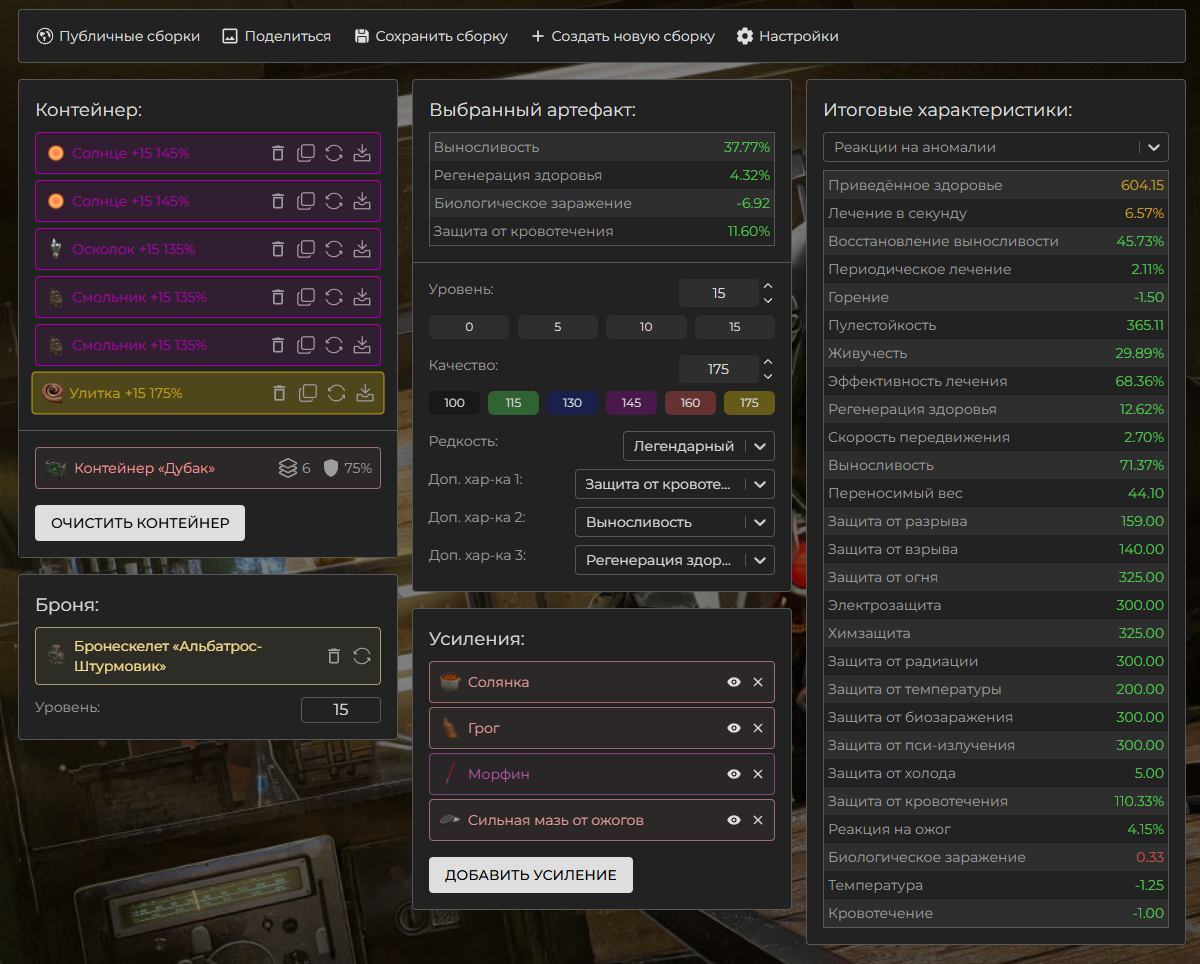Click ДОБАВИТЬ УСИЛЕНИЕ button
The width and height of the screenshot is (1200, 964).
pos(530,875)
